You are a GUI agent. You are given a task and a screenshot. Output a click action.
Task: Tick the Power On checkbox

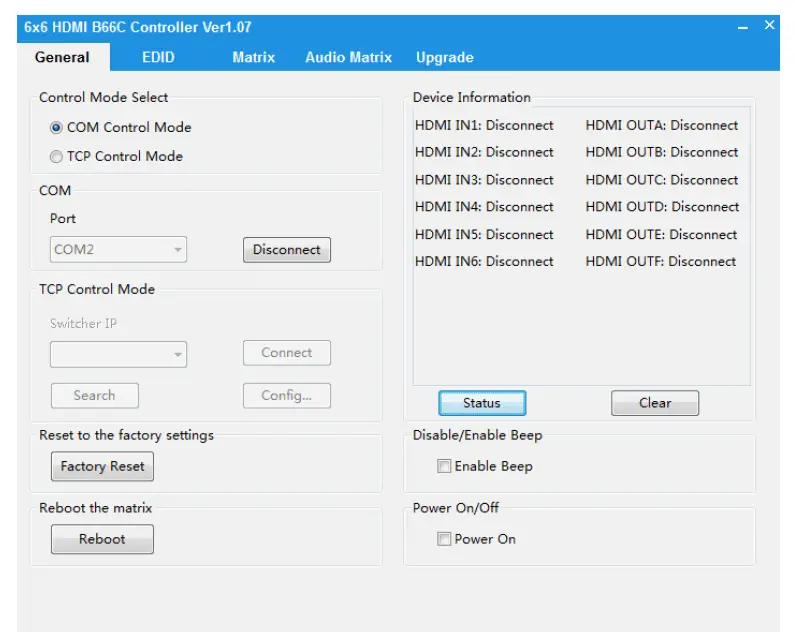coord(444,539)
